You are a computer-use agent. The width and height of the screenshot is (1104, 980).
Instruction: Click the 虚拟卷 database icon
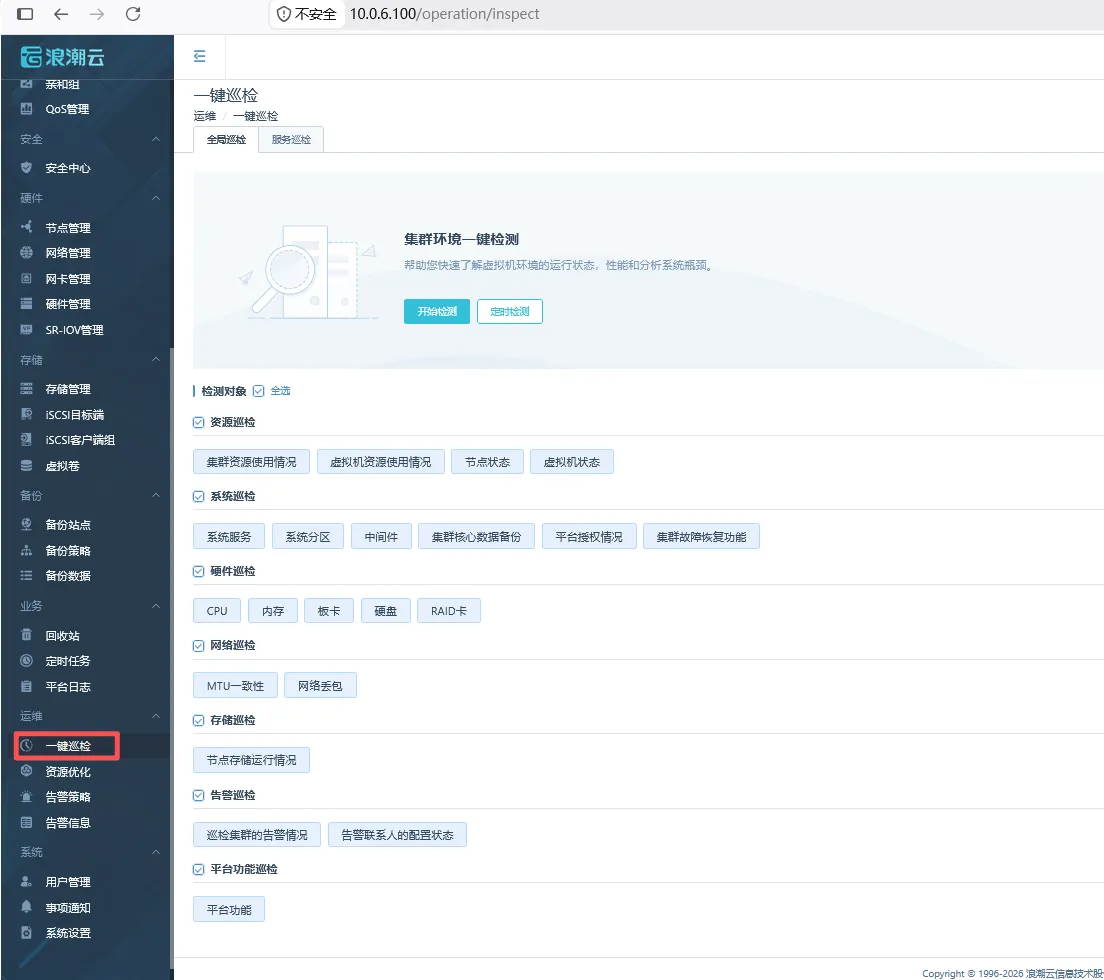click(26, 465)
